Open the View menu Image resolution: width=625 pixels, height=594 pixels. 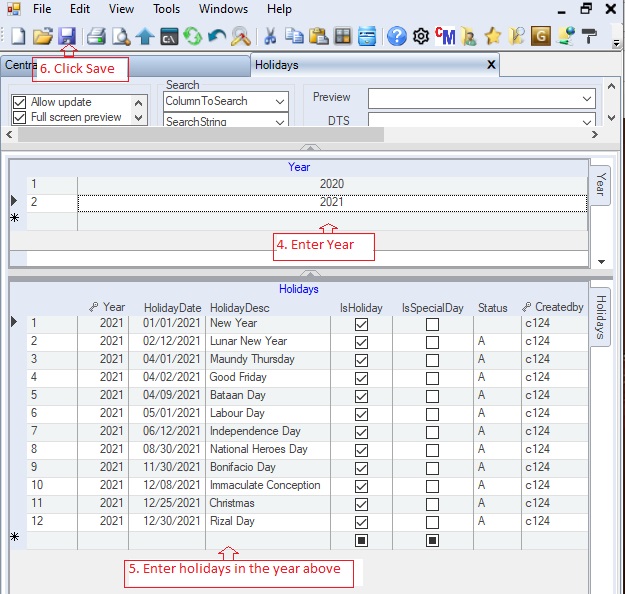coord(121,9)
